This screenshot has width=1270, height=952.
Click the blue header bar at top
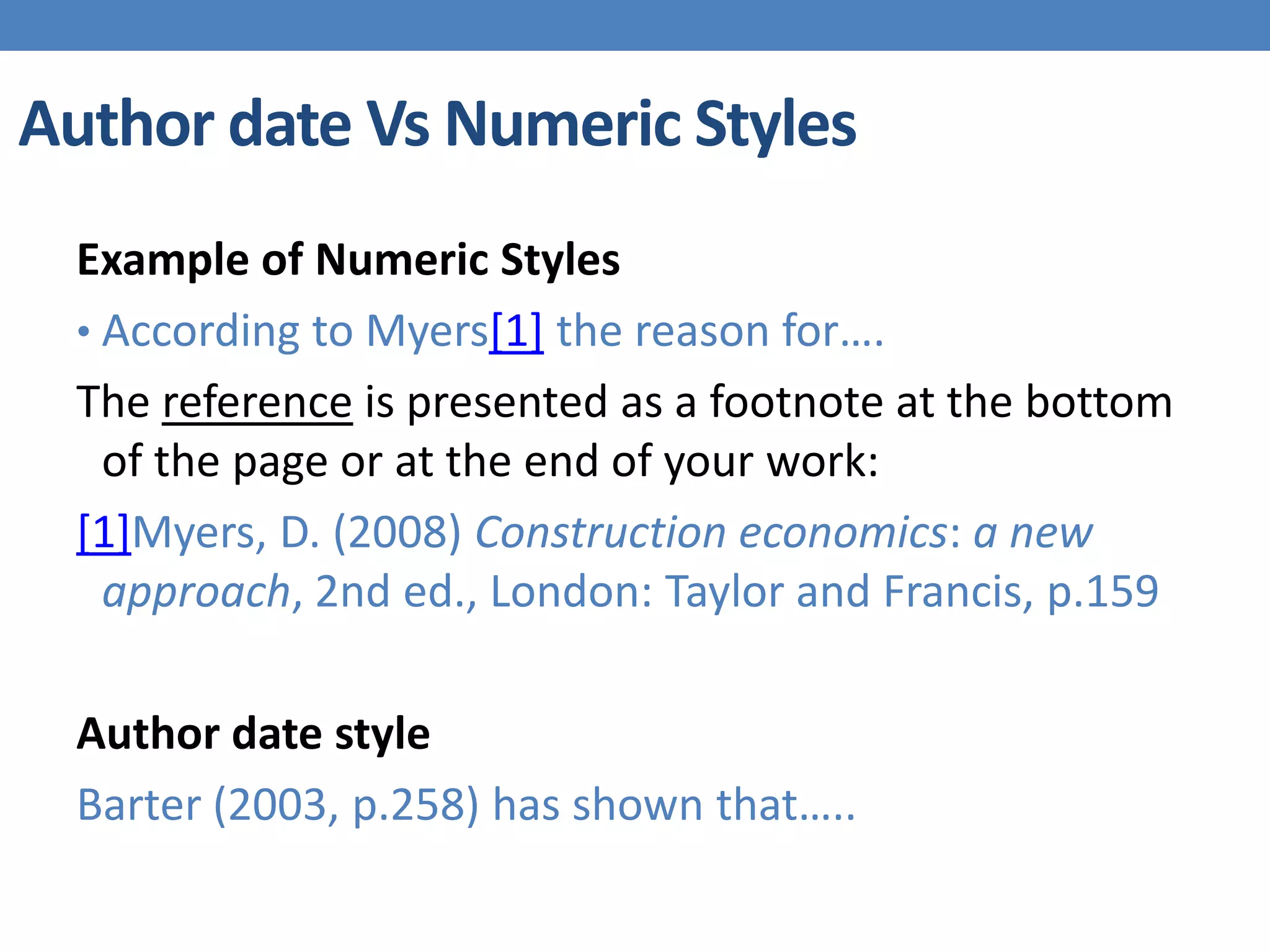coord(635,25)
